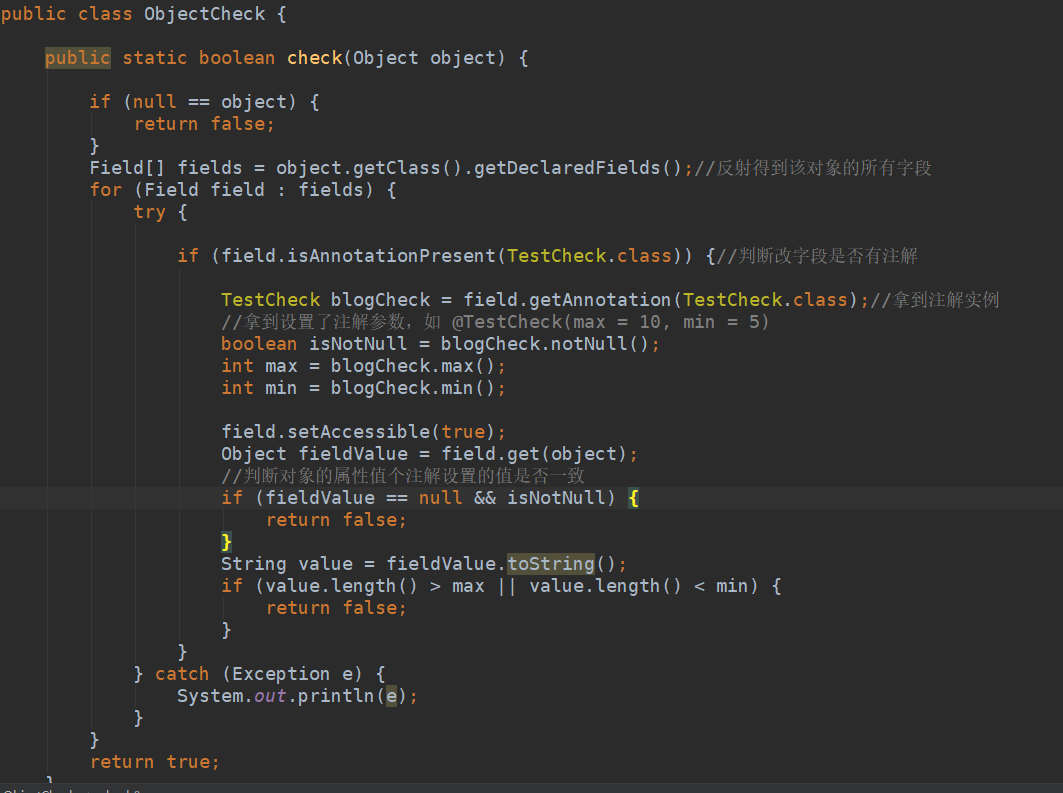Click the try keyword
1063x793 pixels.
click(x=149, y=212)
